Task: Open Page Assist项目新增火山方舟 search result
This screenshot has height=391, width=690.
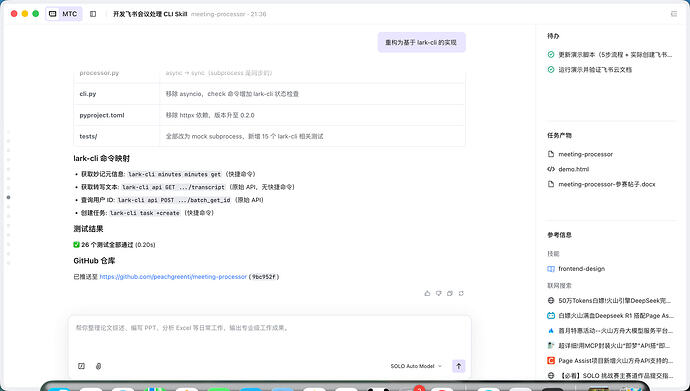Action: (616, 361)
